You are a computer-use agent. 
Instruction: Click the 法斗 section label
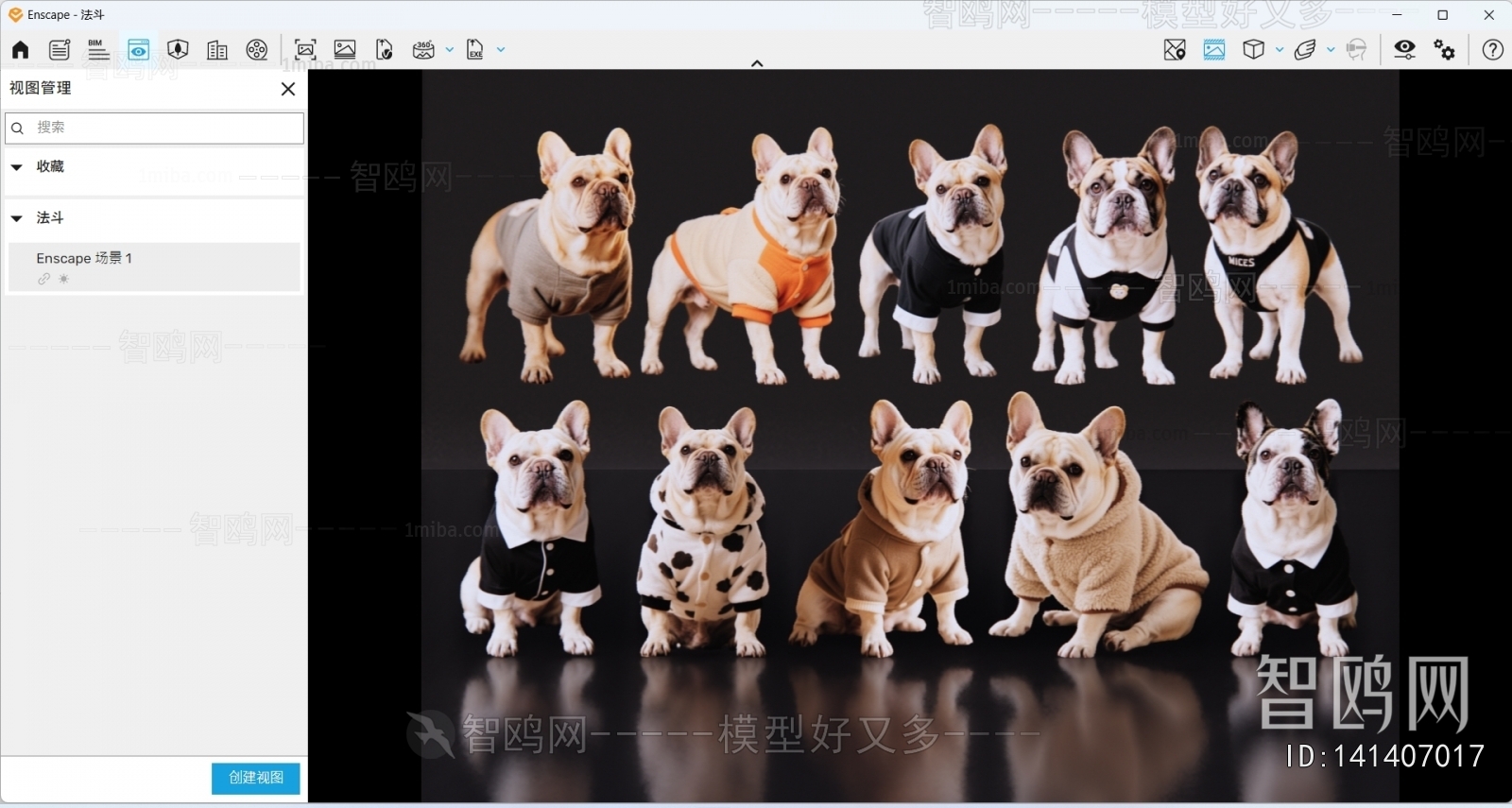[x=50, y=217]
